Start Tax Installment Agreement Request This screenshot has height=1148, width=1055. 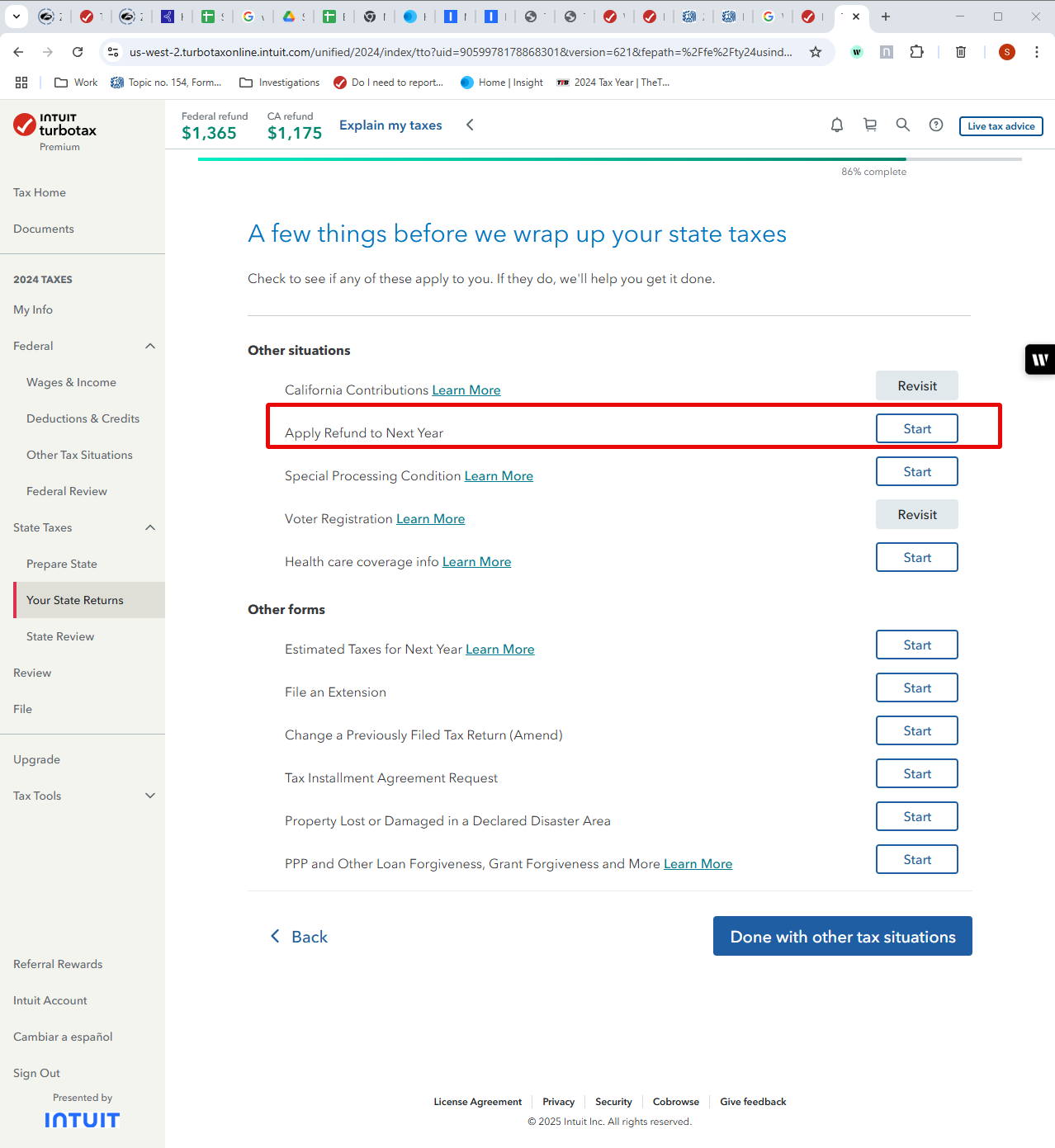click(x=917, y=773)
